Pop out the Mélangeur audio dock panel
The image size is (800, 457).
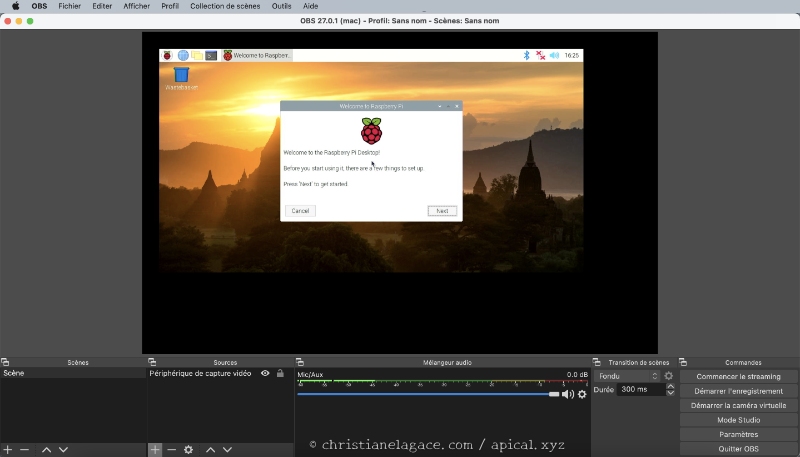[299, 362]
